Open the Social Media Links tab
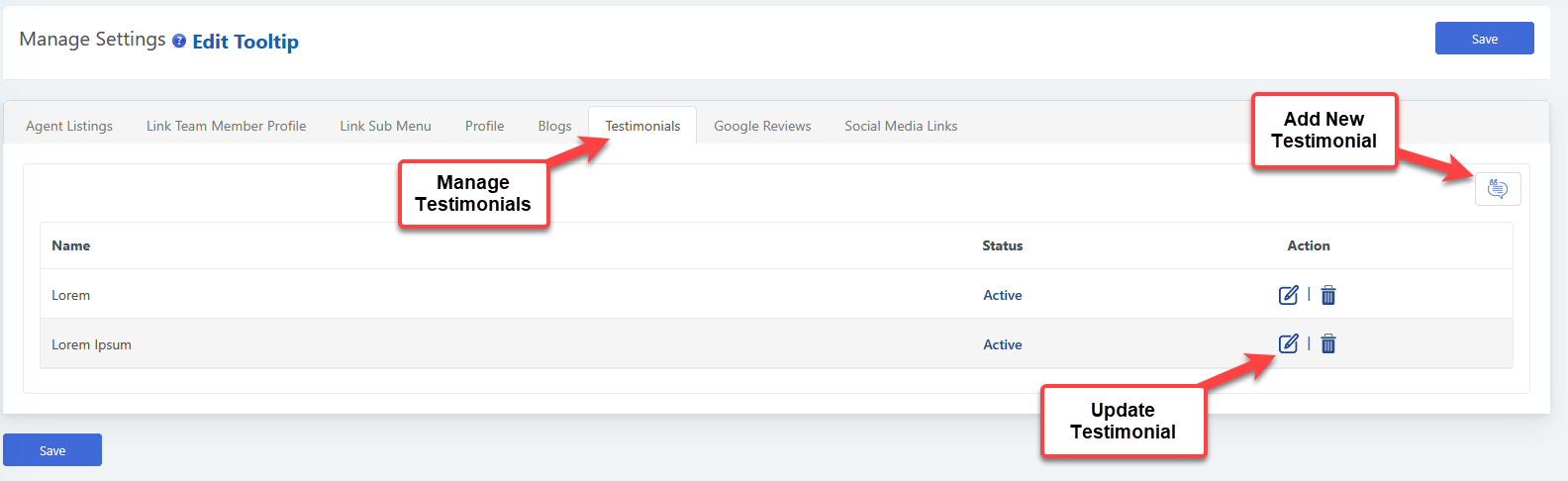Viewport: 1568px width, 481px height. (901, 126)
